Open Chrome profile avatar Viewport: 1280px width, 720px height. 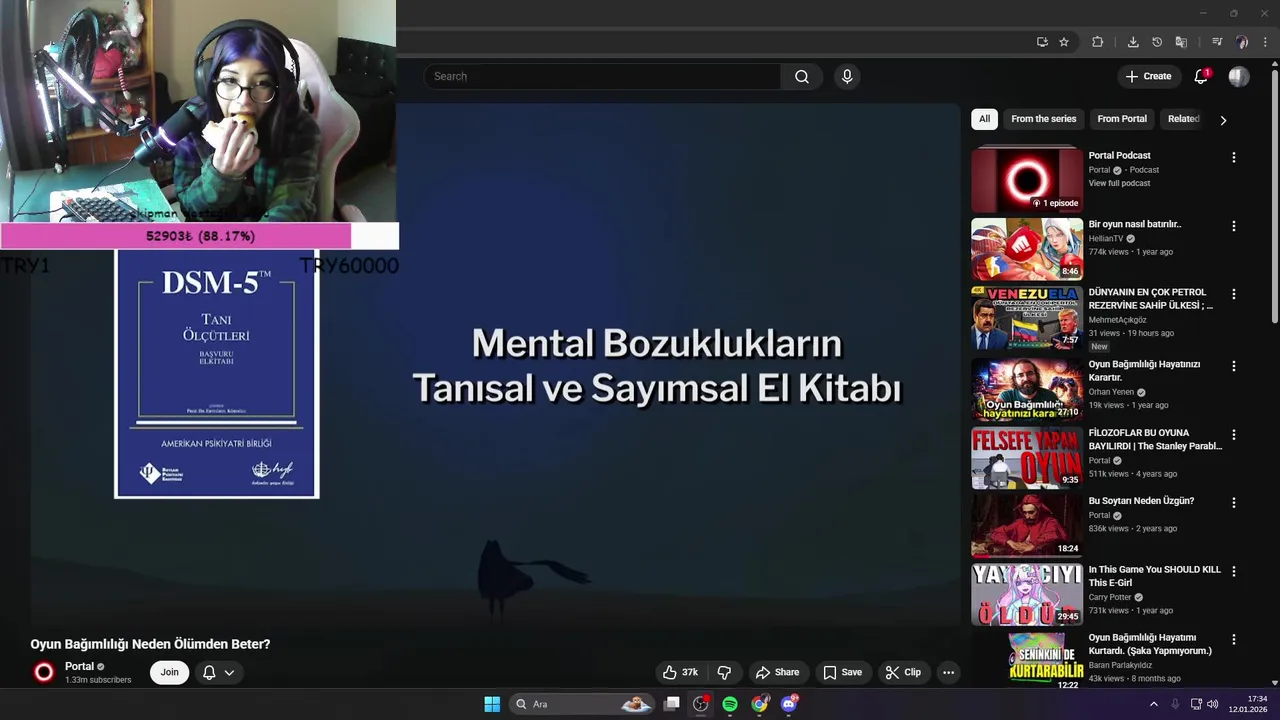pyautogui.click(x=1242, y=42)
